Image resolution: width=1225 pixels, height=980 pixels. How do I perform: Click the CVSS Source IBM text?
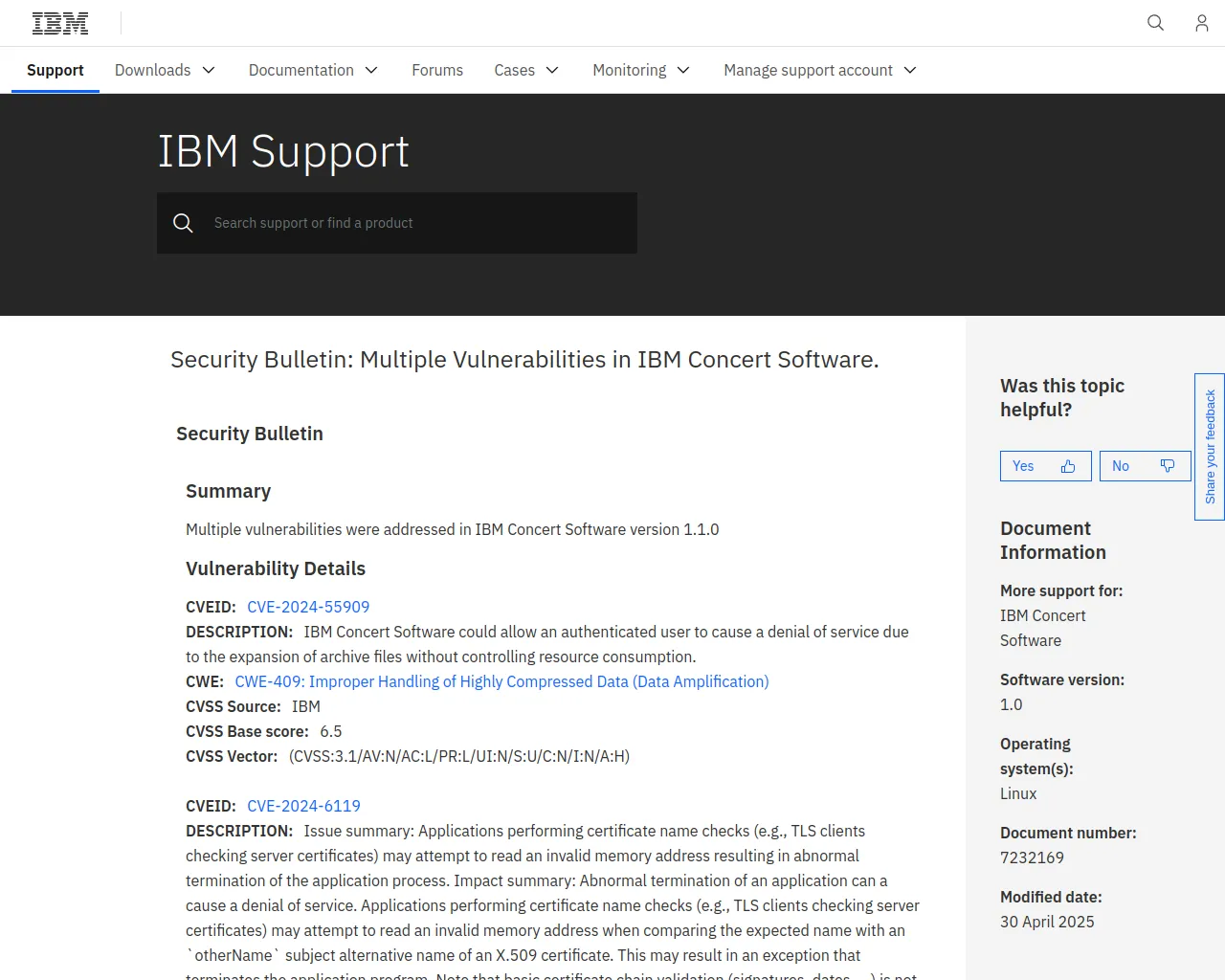coord(306,706)
